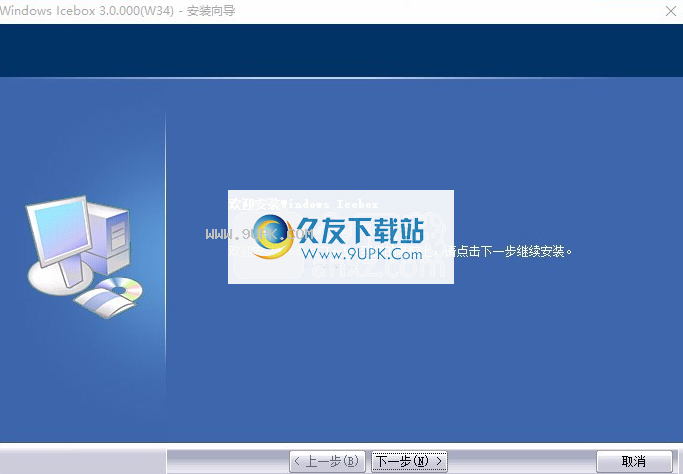The image size is (683, 474).
Task: Click the window title Windows Icebox 3.0.000(W34)
Action: (87, 10)
